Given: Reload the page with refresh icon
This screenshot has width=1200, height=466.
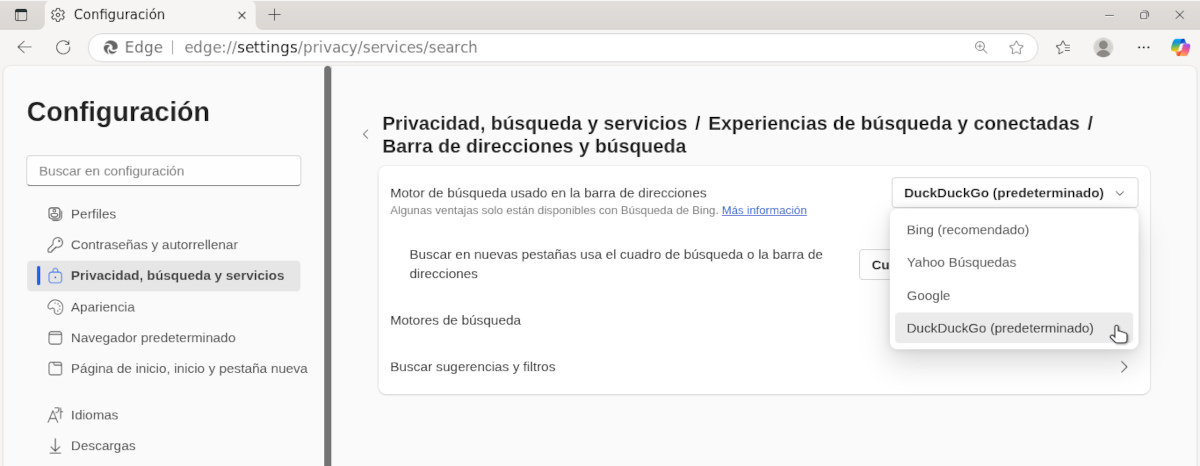Looking at the screenshot, I should coord(63,47).
